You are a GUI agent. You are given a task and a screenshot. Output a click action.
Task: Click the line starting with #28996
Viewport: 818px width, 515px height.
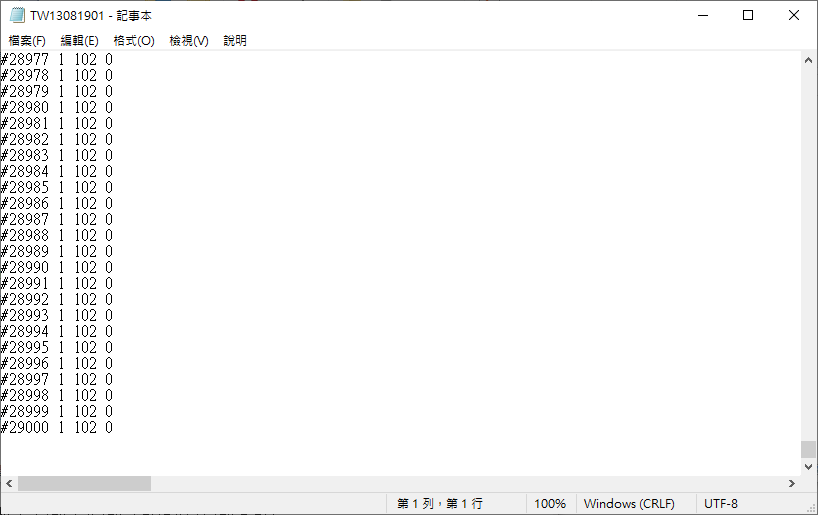click(x=56, y=364)
